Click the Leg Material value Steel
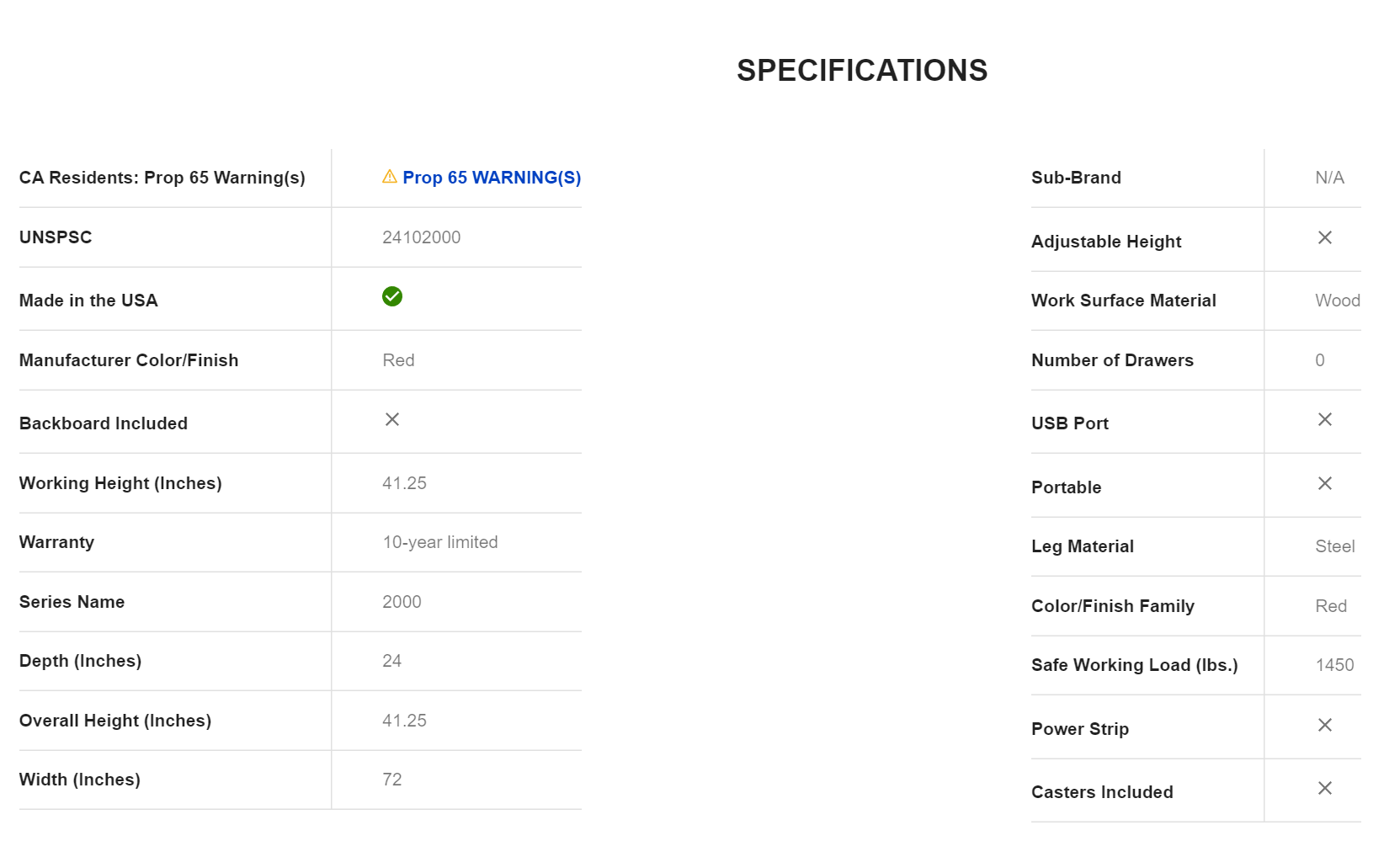The height and width of the screenshot is (841, 1400). (1334, 546)
